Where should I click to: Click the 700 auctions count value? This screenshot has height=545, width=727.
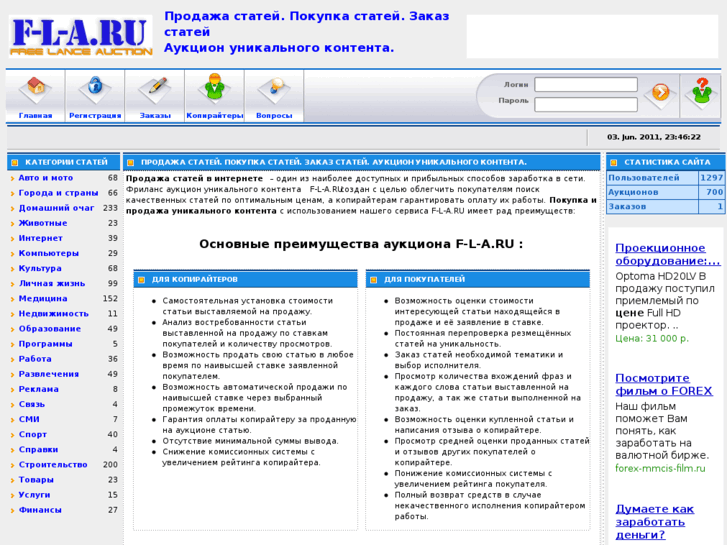[x=714, y=192]
